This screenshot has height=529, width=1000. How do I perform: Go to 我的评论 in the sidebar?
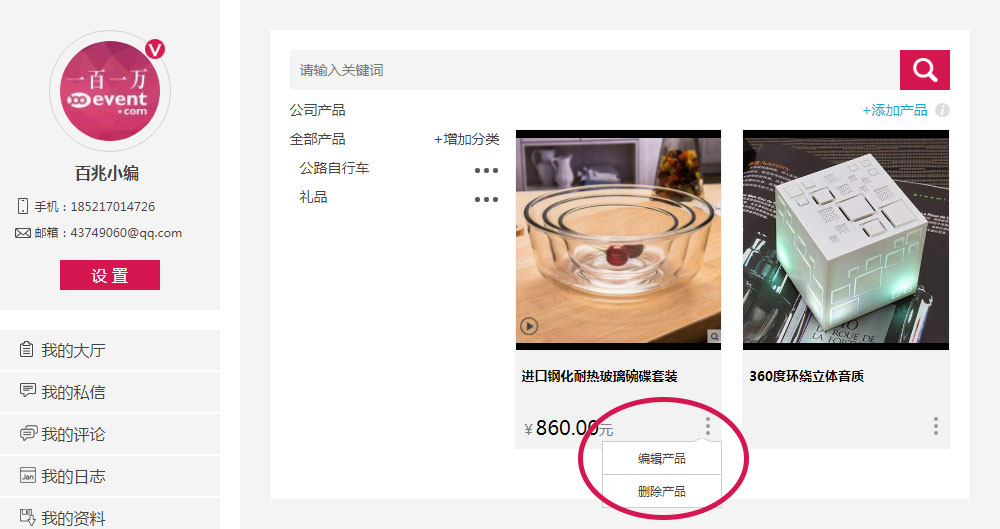tap(110, 434)
